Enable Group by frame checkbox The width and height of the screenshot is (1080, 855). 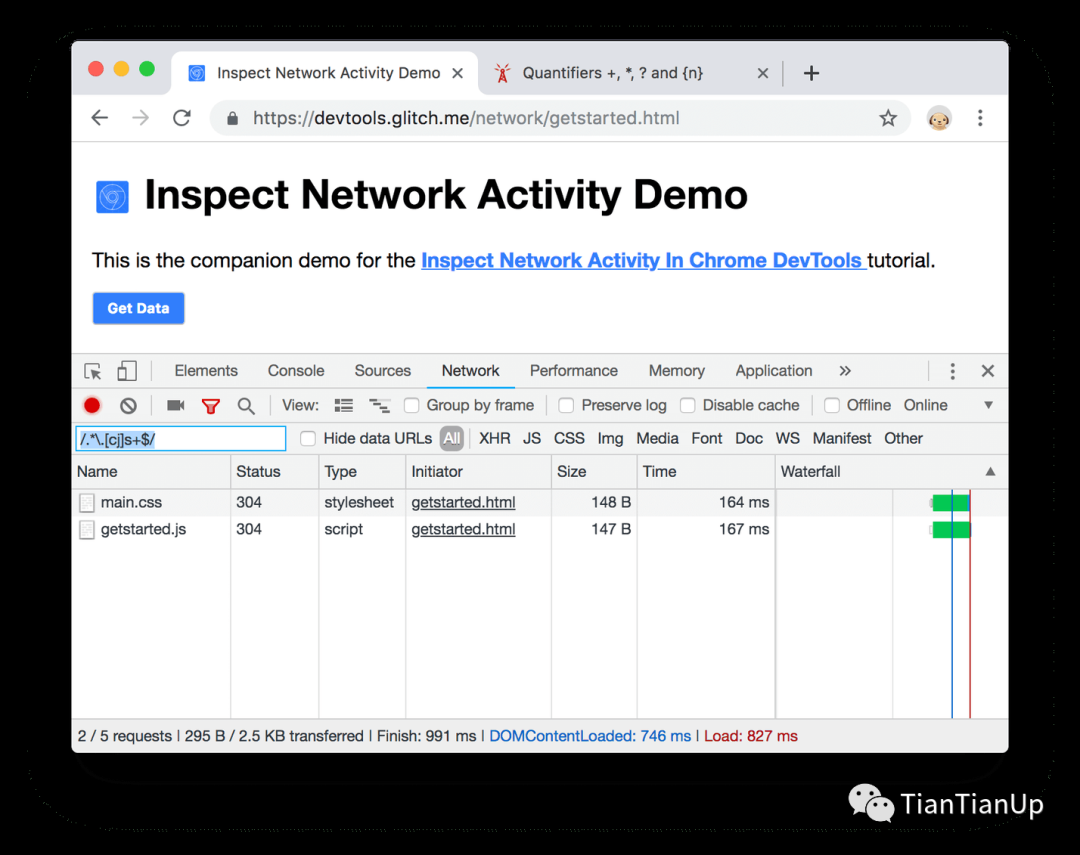[x=412, y=405]
